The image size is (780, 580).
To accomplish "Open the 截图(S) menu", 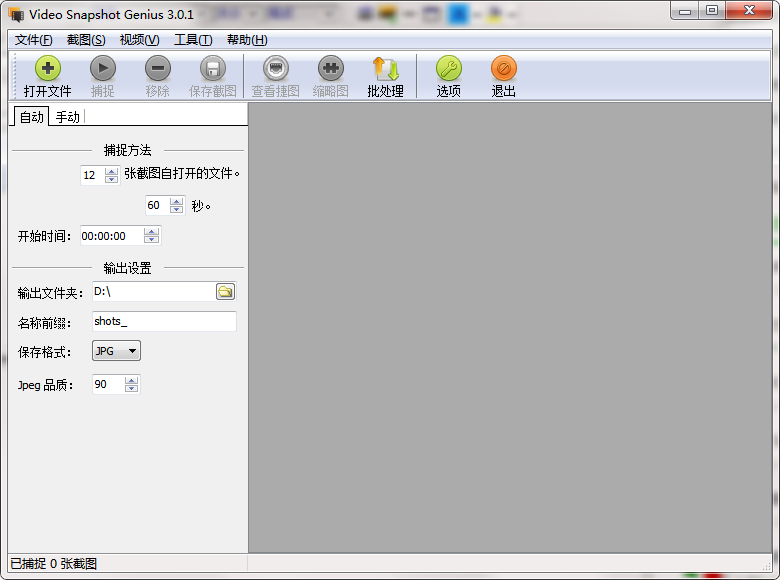I will [86, 40].
